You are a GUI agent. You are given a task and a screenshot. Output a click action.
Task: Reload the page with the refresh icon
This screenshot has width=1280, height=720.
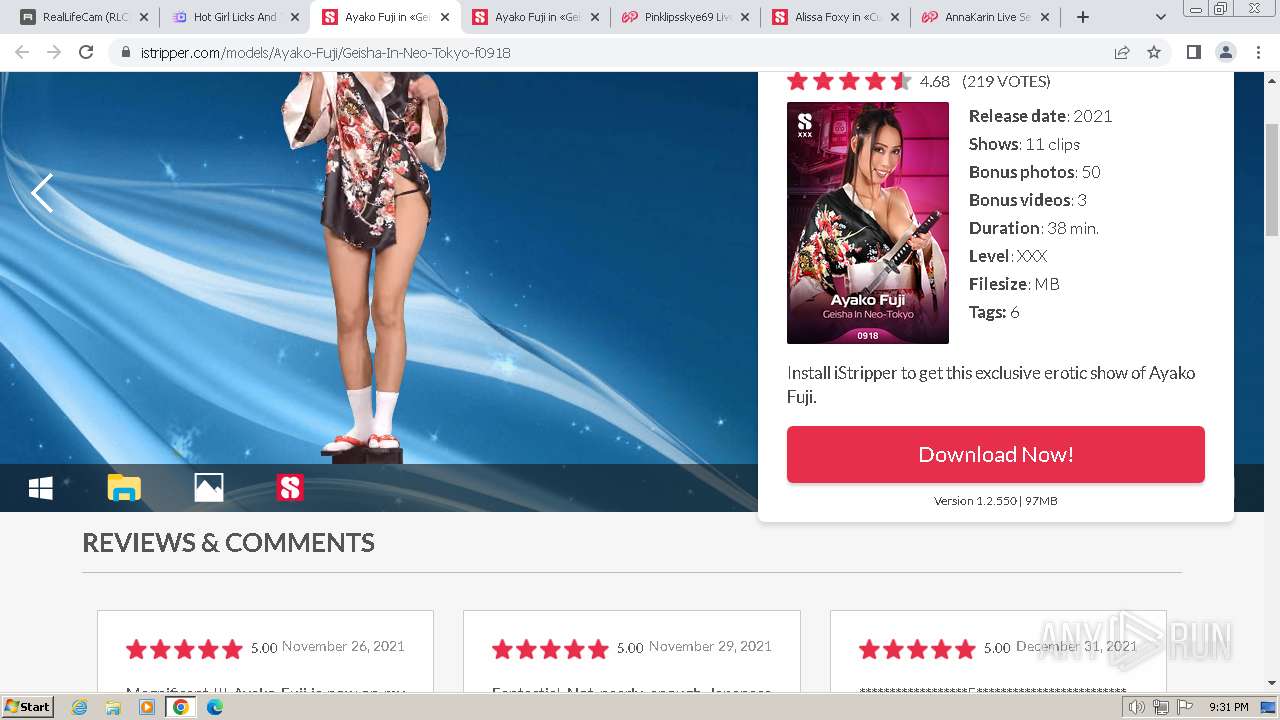(86, 52)
